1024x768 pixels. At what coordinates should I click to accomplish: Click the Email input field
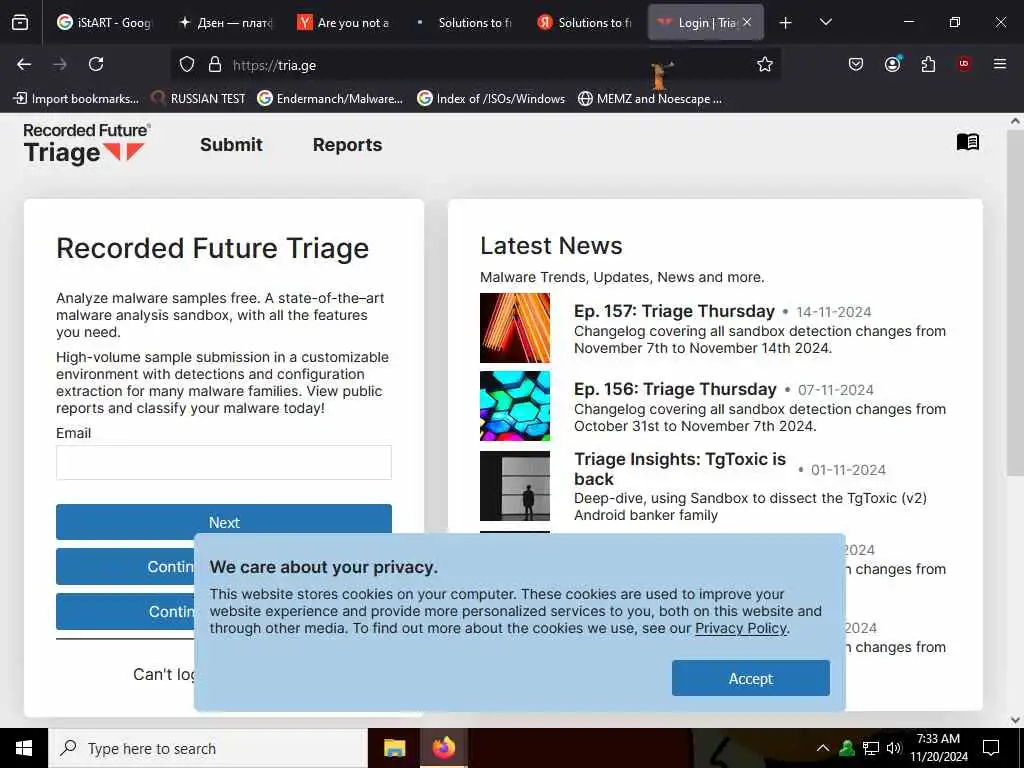[224, 462]
